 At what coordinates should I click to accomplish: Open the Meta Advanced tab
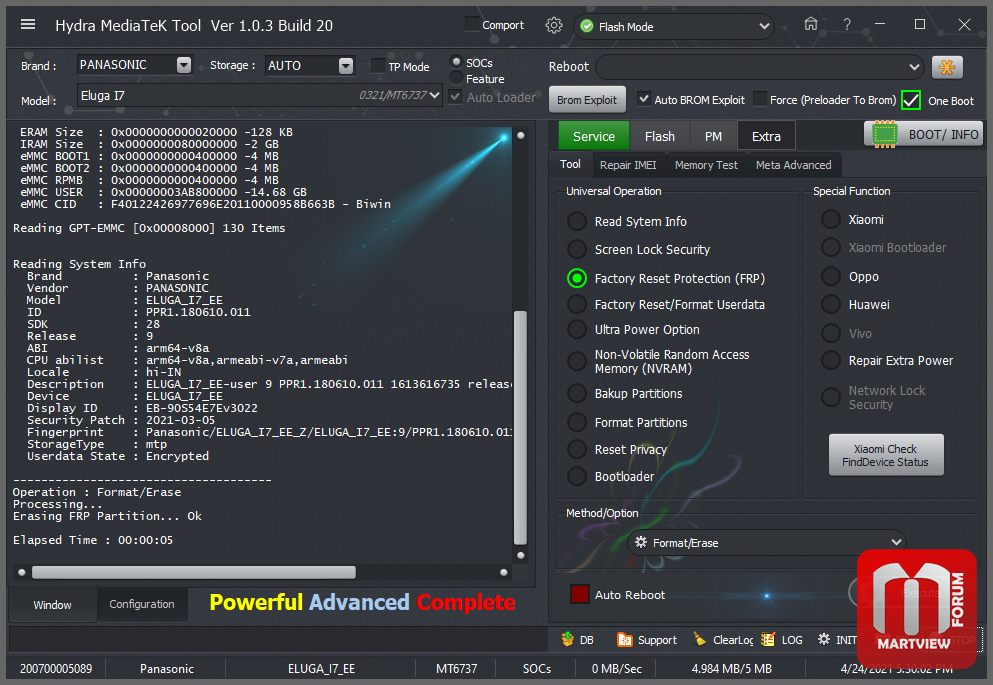pyautogui.click(x=794, y=165)
